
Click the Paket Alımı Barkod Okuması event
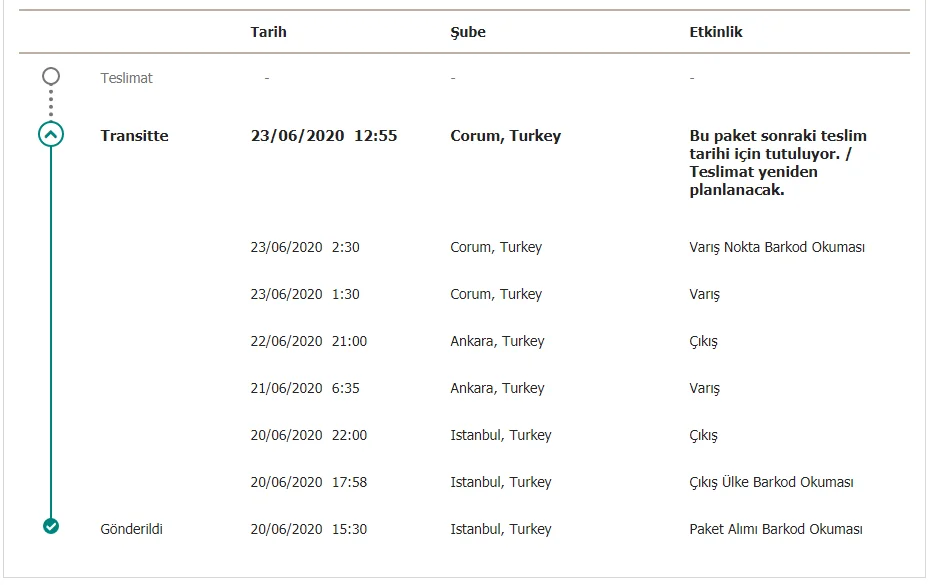[775, 529]
